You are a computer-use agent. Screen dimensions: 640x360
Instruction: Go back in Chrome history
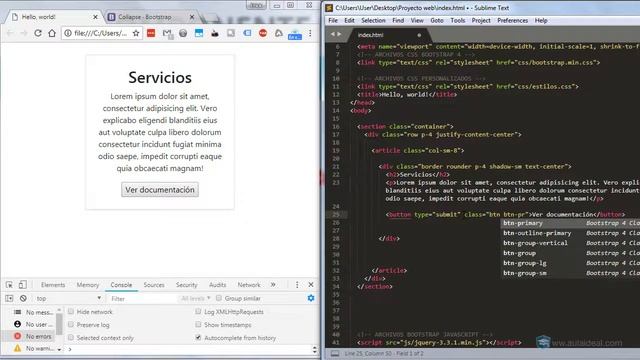click(x=10, y=33)
